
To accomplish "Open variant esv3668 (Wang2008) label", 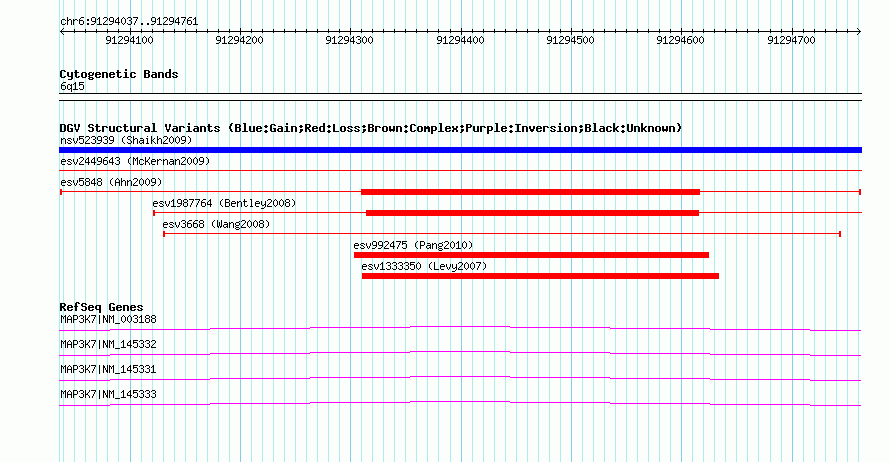I will click(x=216, y=224).
